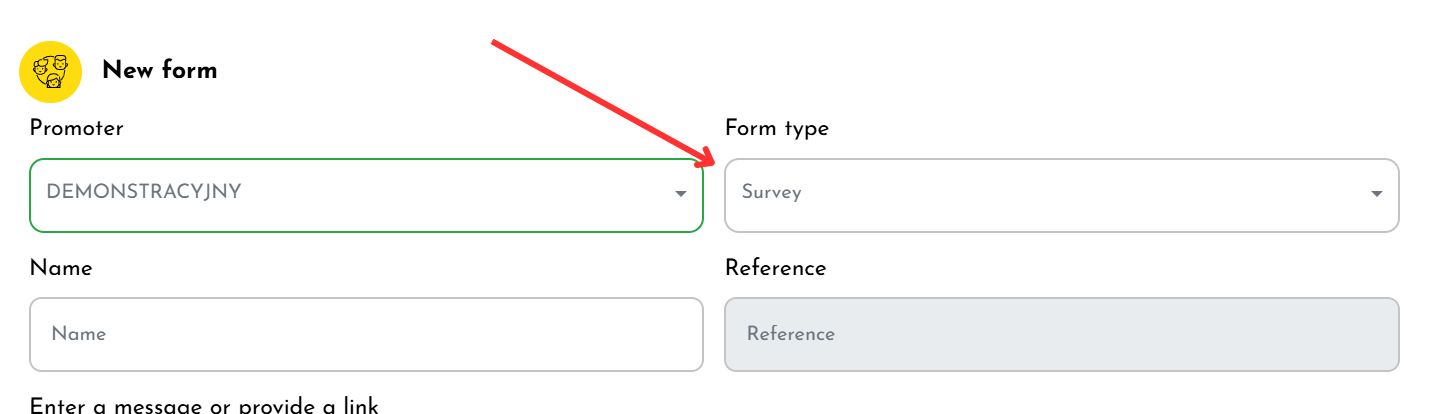The height and width of the screenshot is (414, 1429).
Task: Click the red arrow annotation's tail
Action: coord(494,44)
